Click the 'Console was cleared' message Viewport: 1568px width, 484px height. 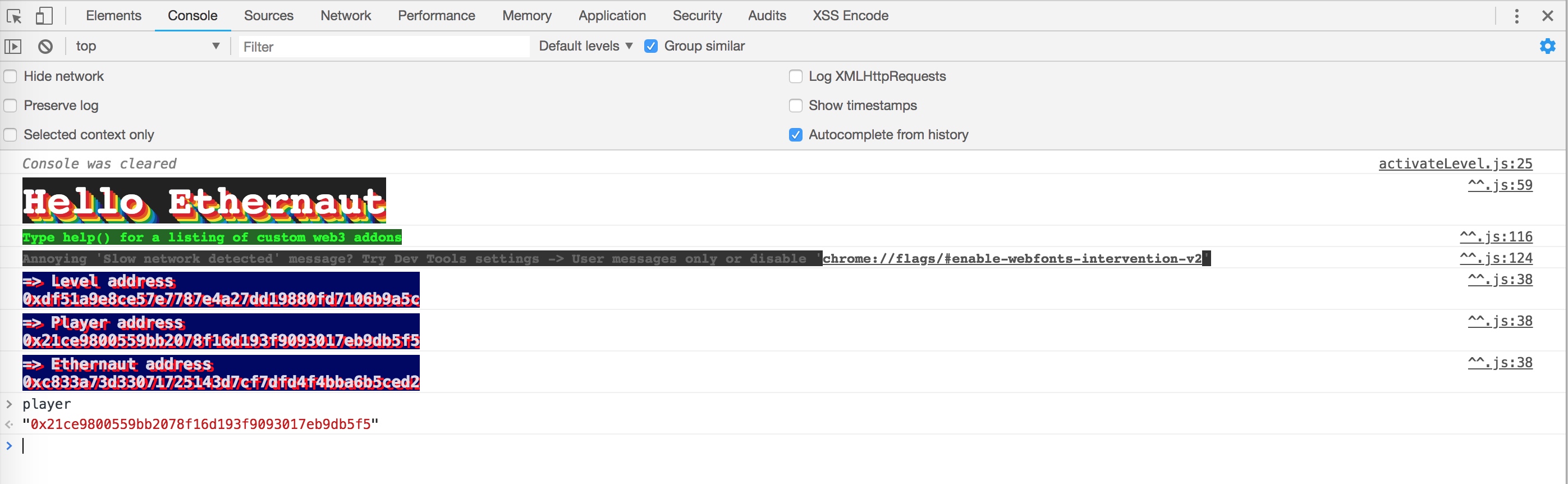99,164
